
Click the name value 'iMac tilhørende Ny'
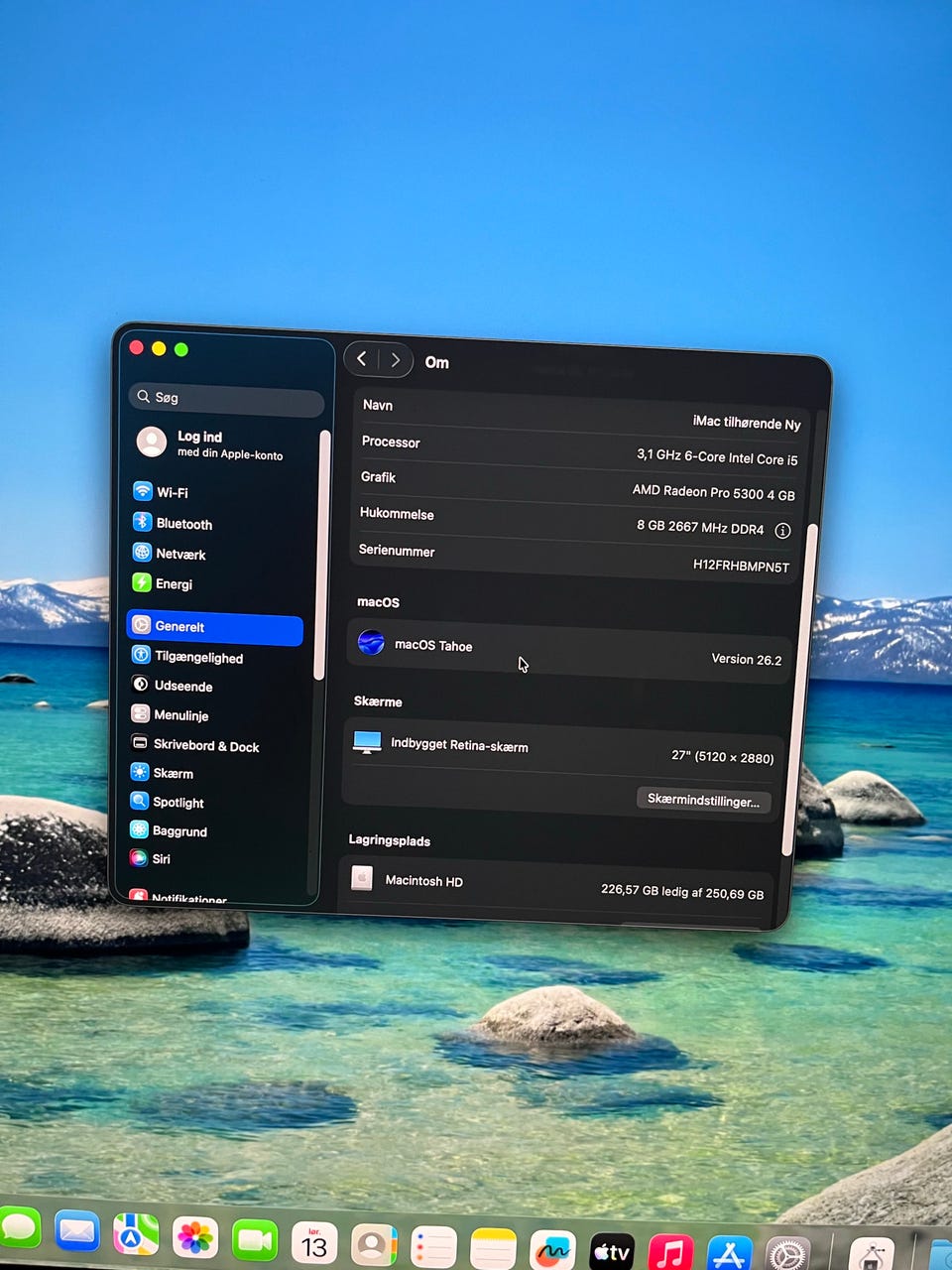747,423
